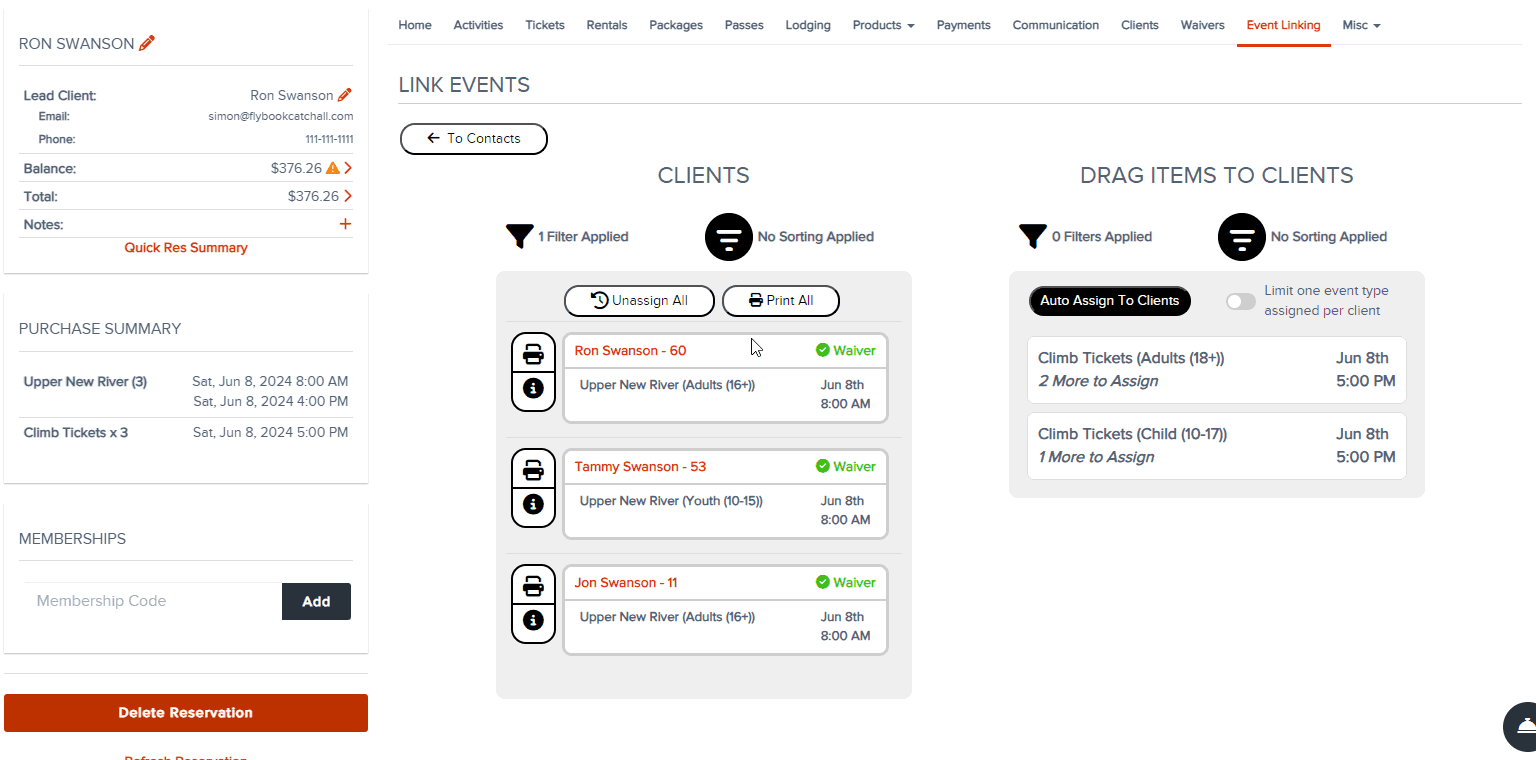This screenshot has width=1536, height=760.
Task: Add a note with the plus icon
Action: (x=346, y=224)
